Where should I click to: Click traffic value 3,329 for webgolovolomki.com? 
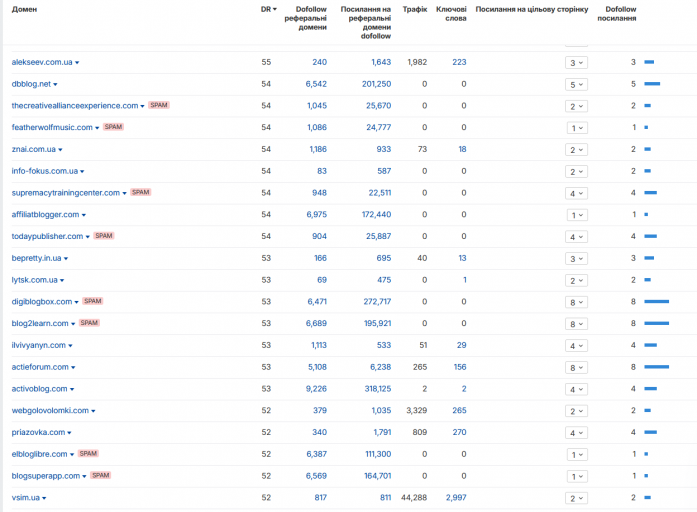[x=417, y=411]
